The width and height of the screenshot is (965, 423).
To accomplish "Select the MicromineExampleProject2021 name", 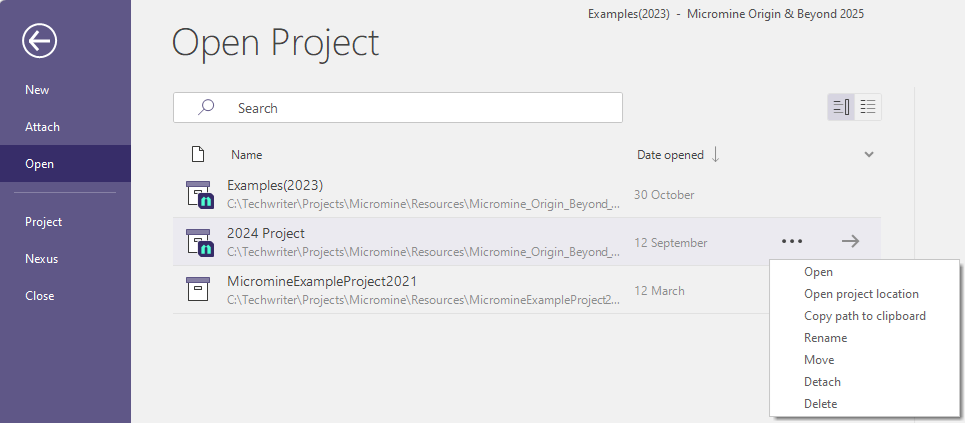I will tap(322, 281).
